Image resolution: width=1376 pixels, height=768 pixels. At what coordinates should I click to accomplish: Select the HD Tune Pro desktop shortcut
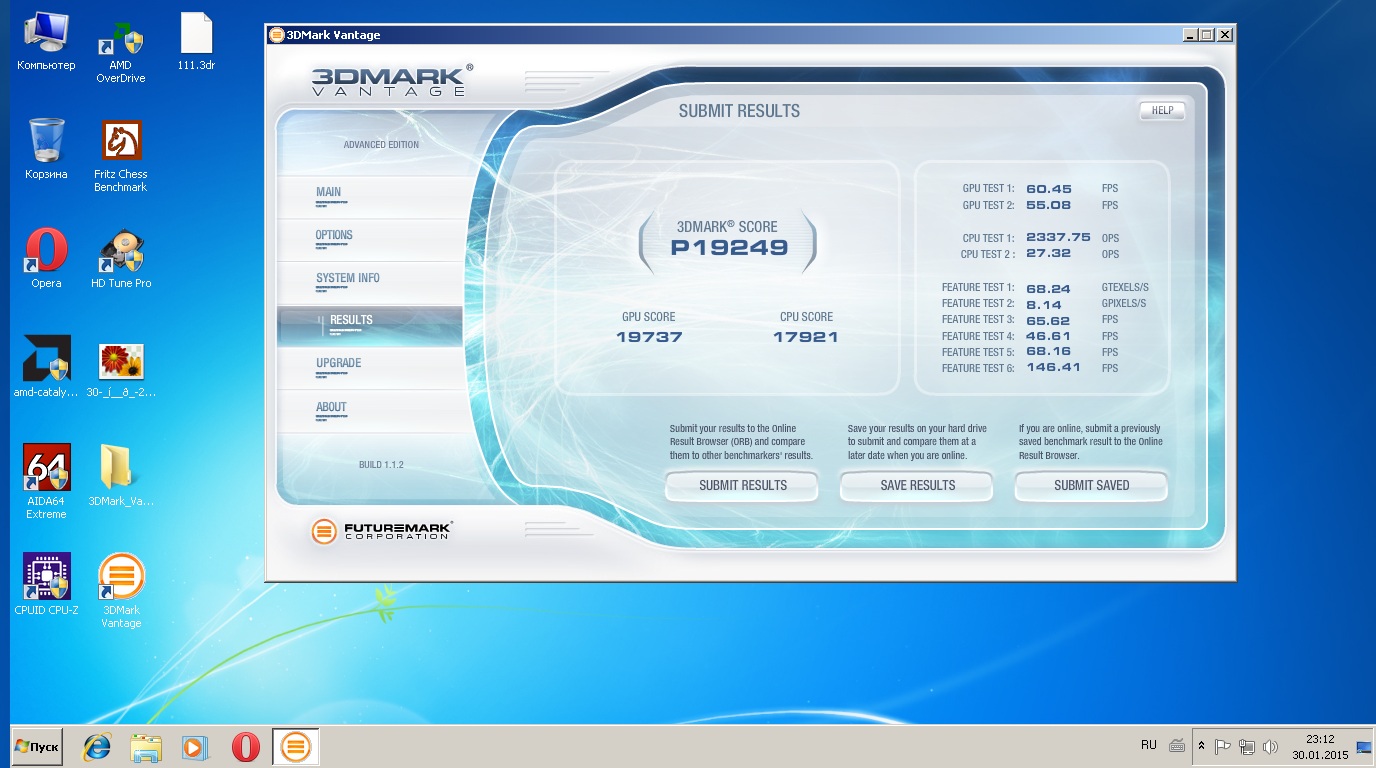[x=121, y=258]
